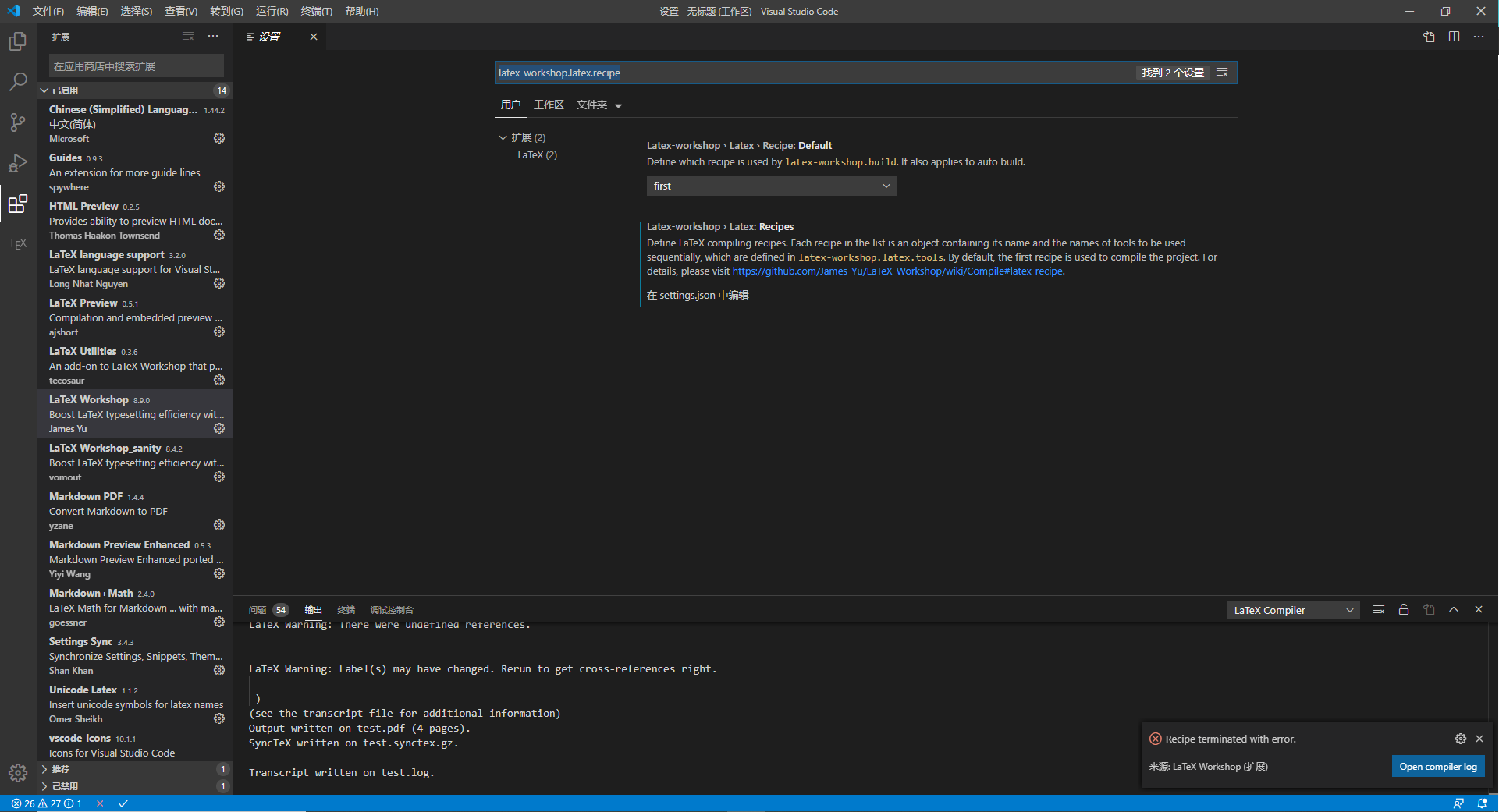1499x812 pixels.
Task: Select Markdown Preview Enhanced extension entry
Action: 135,558
